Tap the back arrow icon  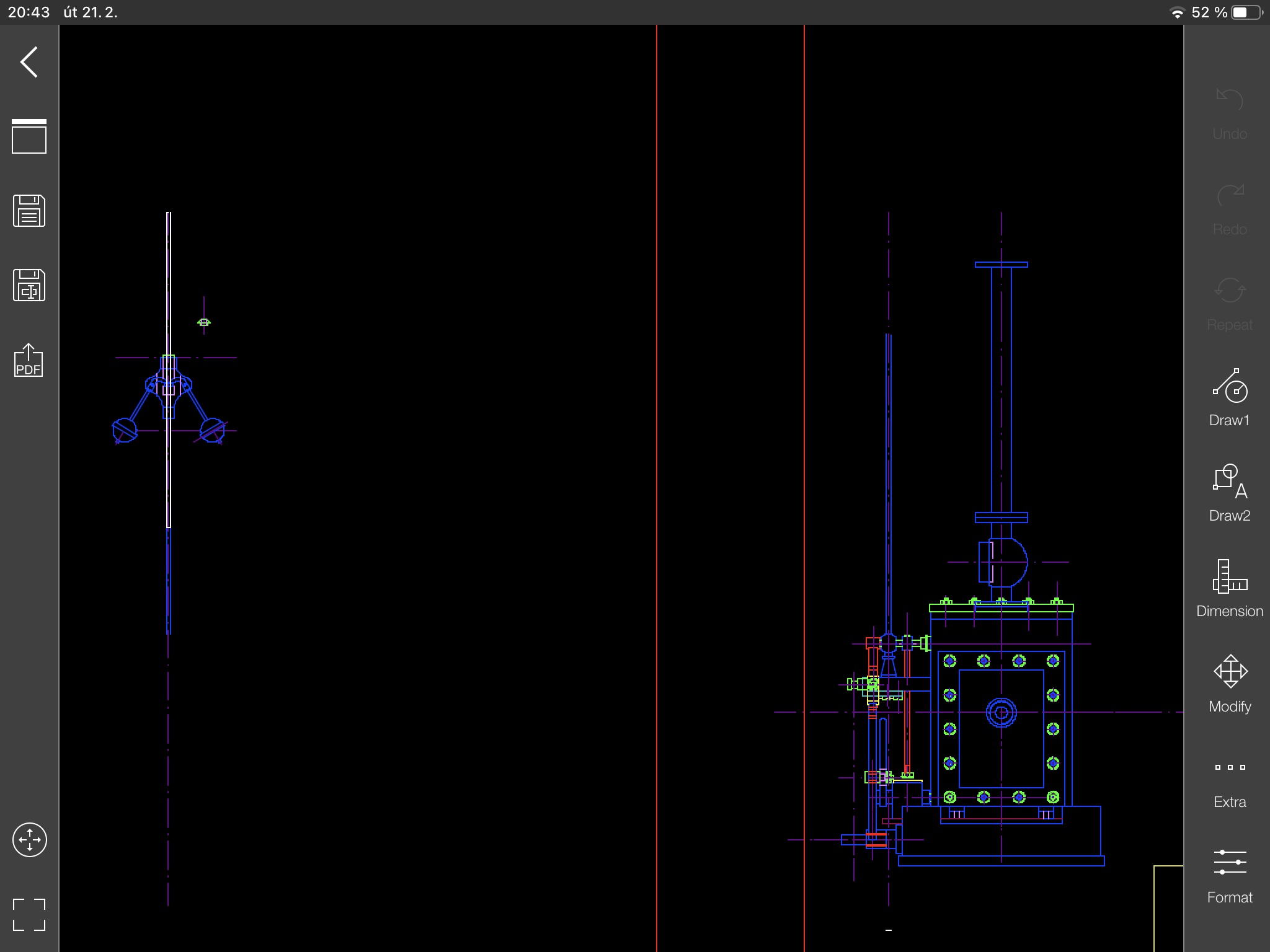coord(29,62)
